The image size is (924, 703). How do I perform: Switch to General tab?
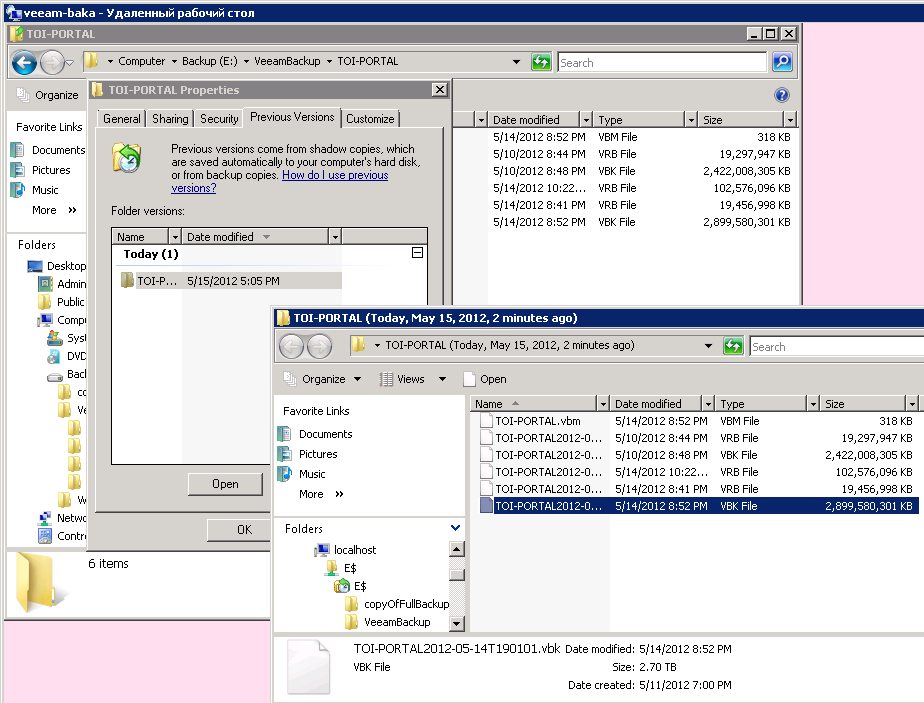coord(121,118)
